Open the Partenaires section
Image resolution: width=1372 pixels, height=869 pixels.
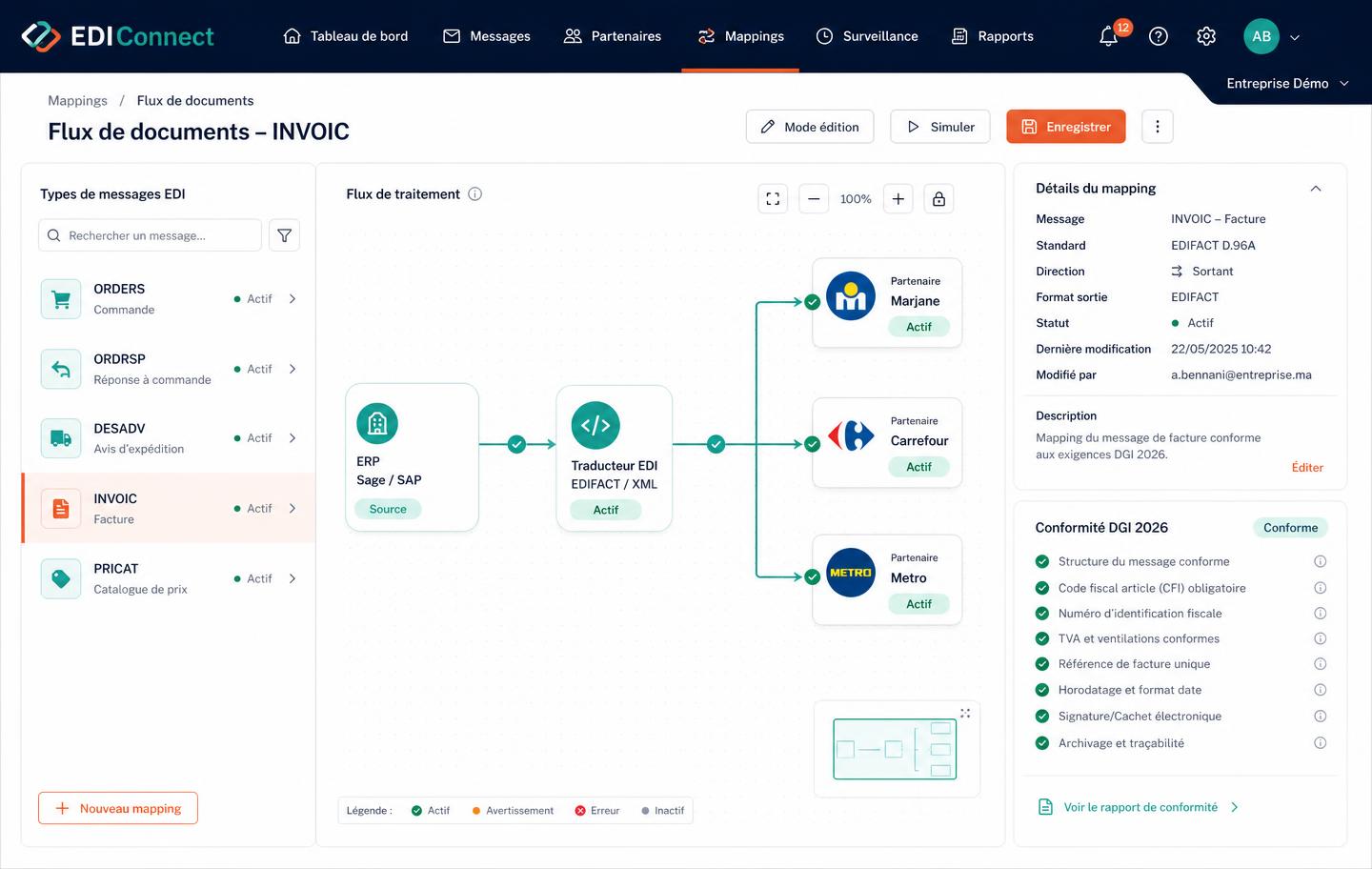[x=613, y=36]
